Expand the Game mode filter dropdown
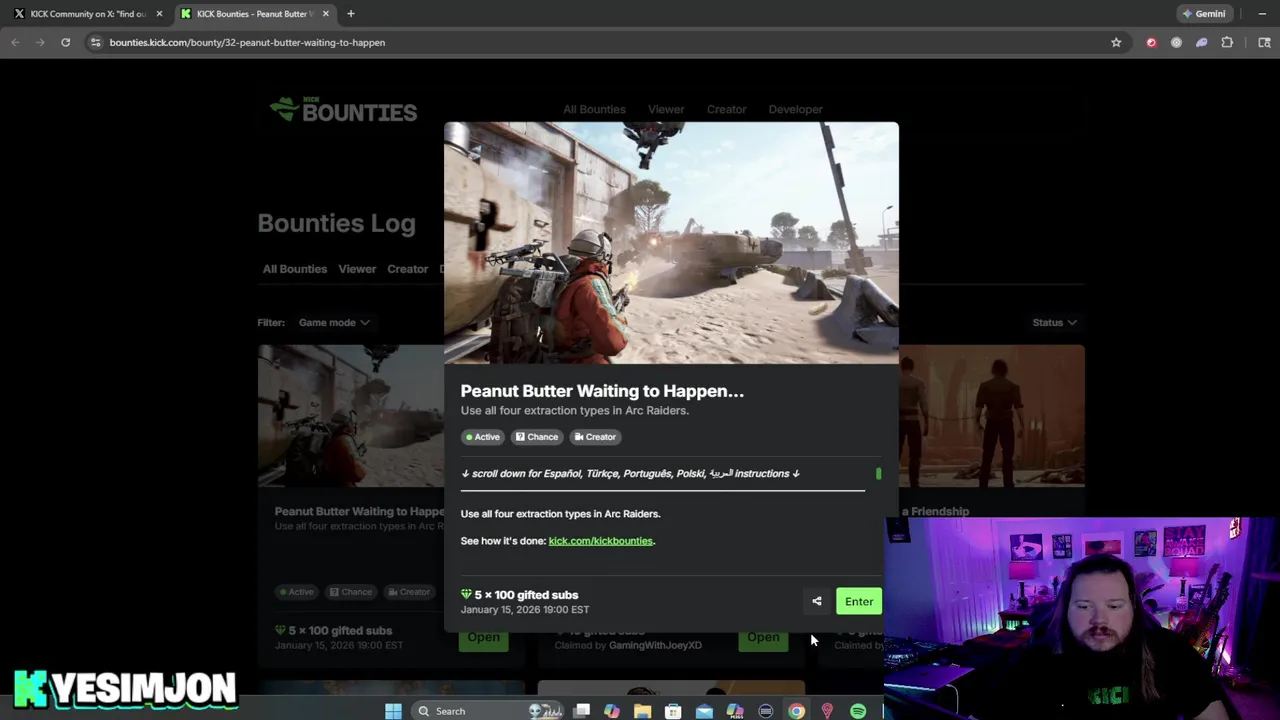This screenshot has width=1280, height=720. 334,322
